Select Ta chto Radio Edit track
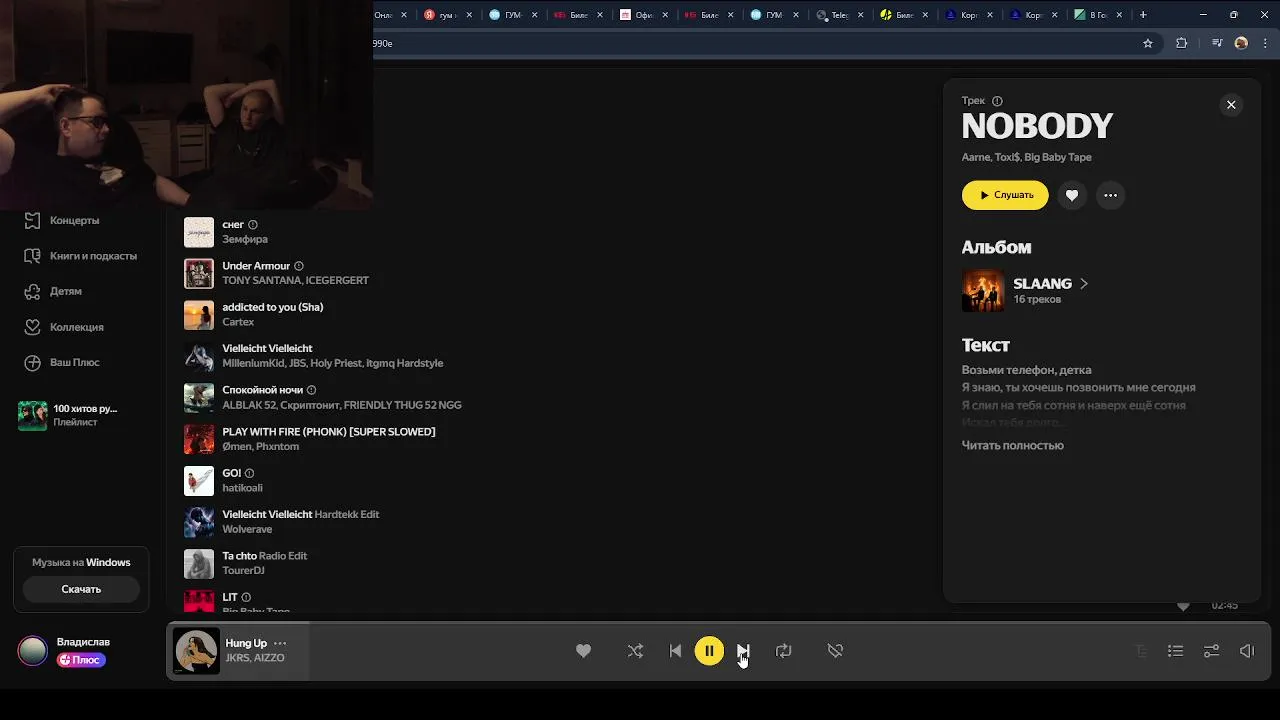1280x720 pixels. [265, 556]
